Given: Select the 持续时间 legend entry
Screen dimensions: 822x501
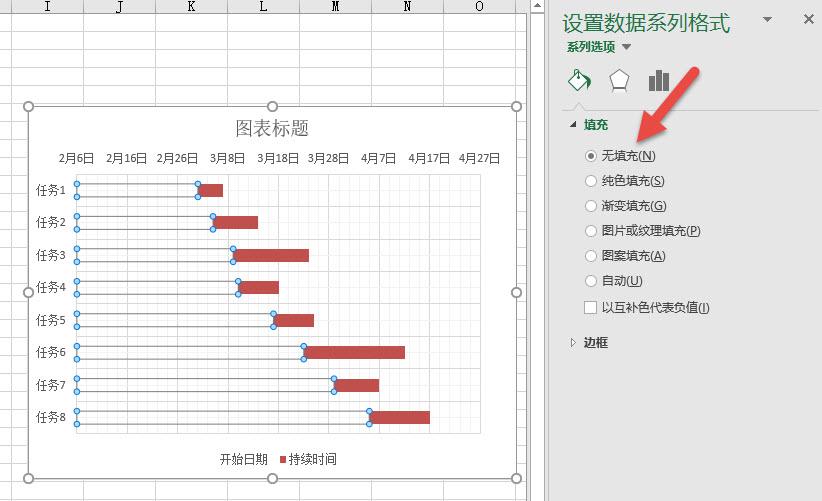Looking at the screenshot, I should (x=308, y=460).
